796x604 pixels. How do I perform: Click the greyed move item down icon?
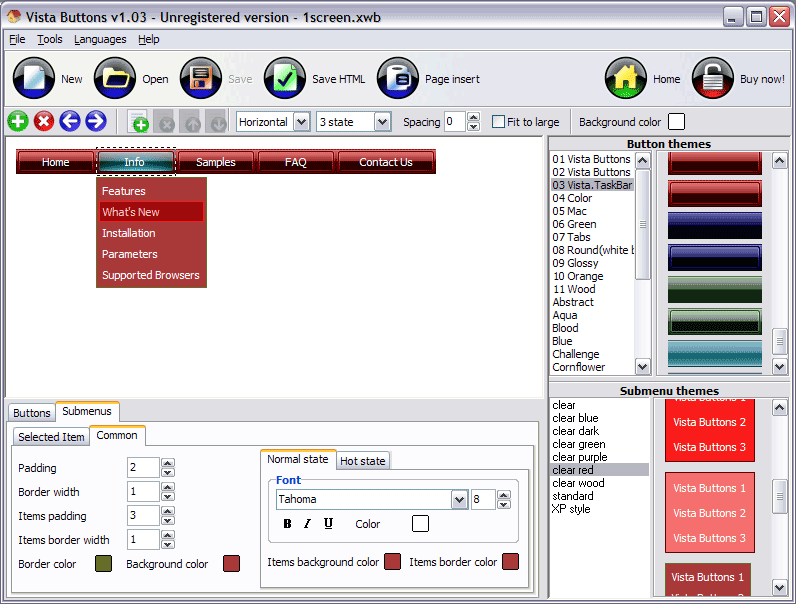pyautogui.click(x=216, y=122)
